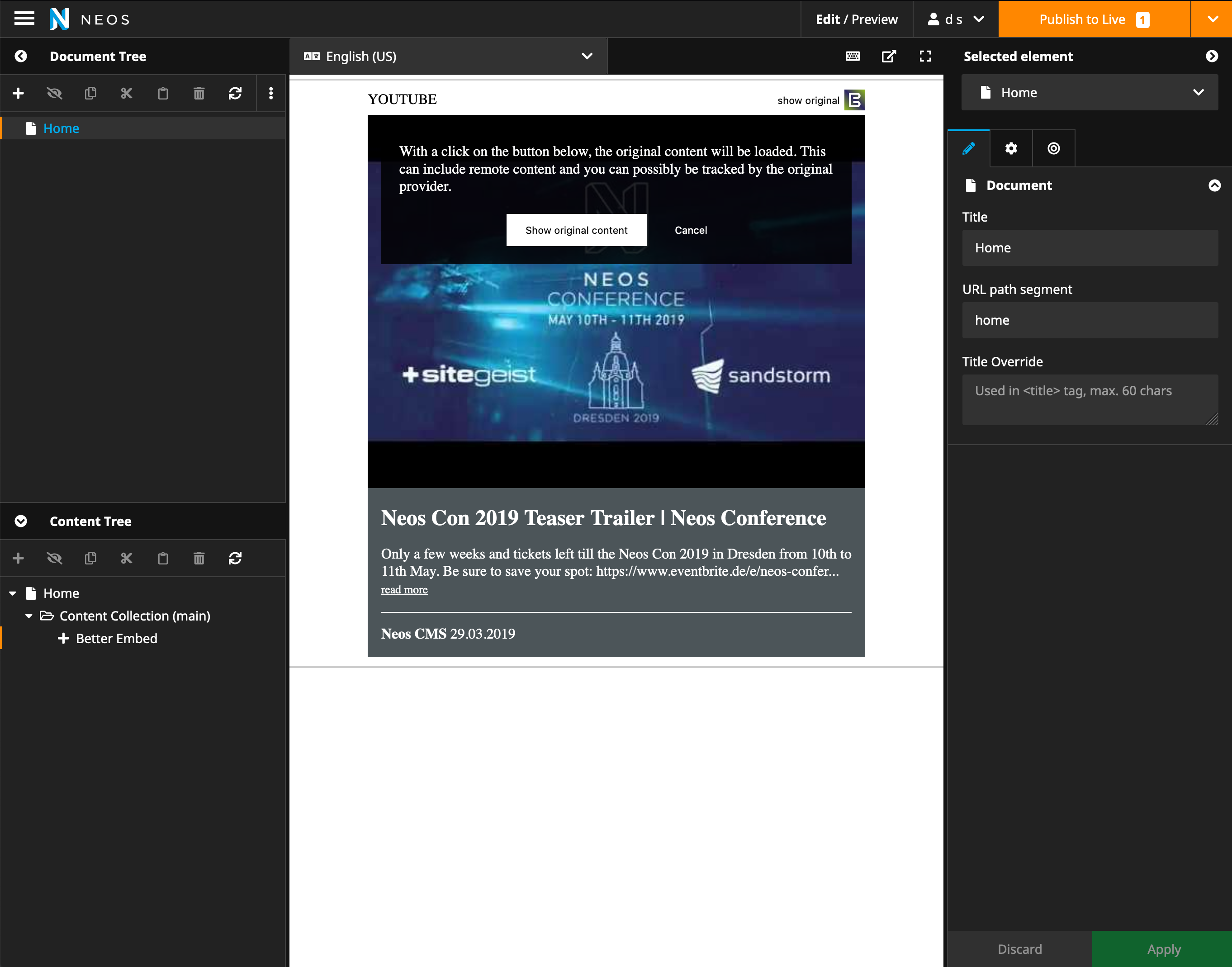Open preview in new window icon
This screenshot has width=1232, height=967.
pyautogui.click(x=889, y=56)
